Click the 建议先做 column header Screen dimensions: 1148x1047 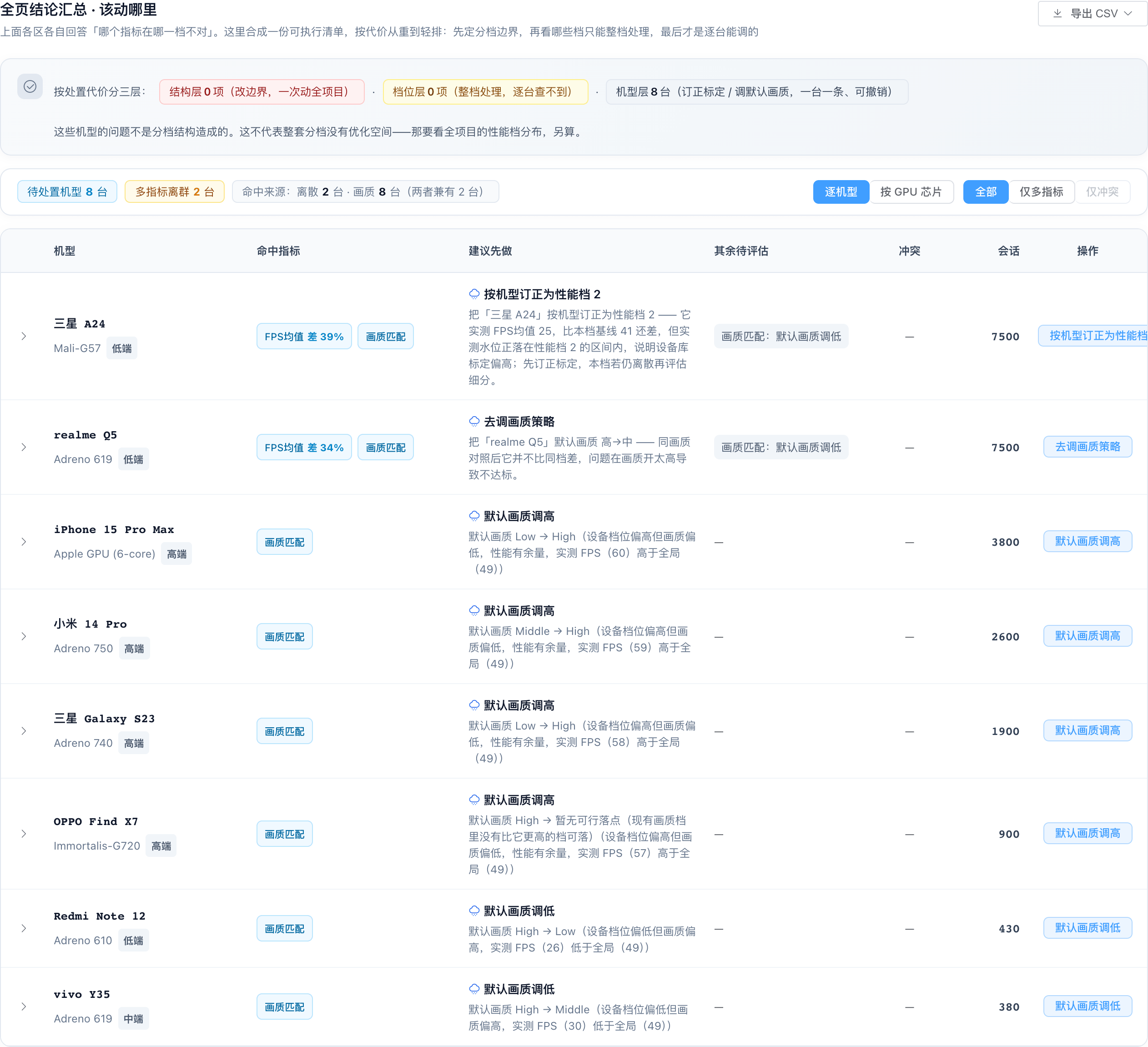point(490,251)
